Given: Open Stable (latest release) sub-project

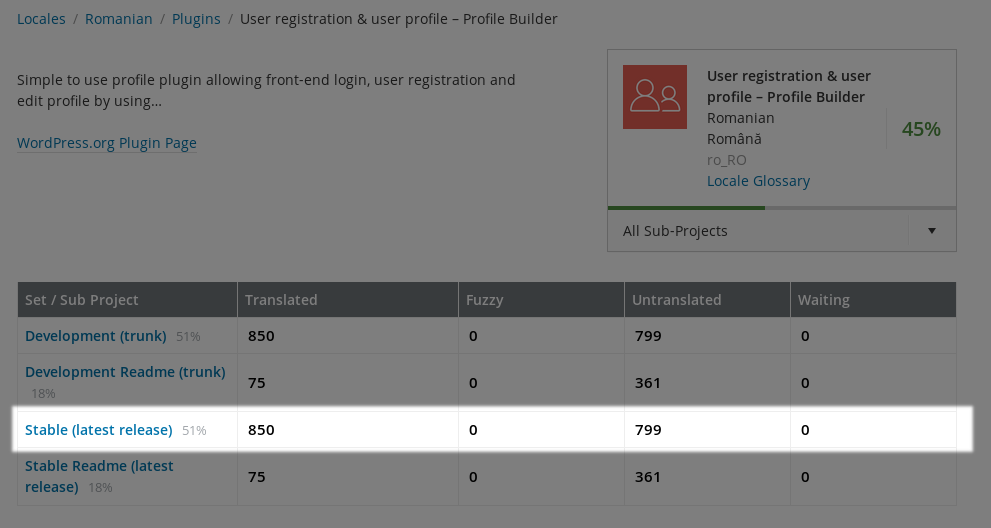Looking at the screenshot, I should point(99,430).
